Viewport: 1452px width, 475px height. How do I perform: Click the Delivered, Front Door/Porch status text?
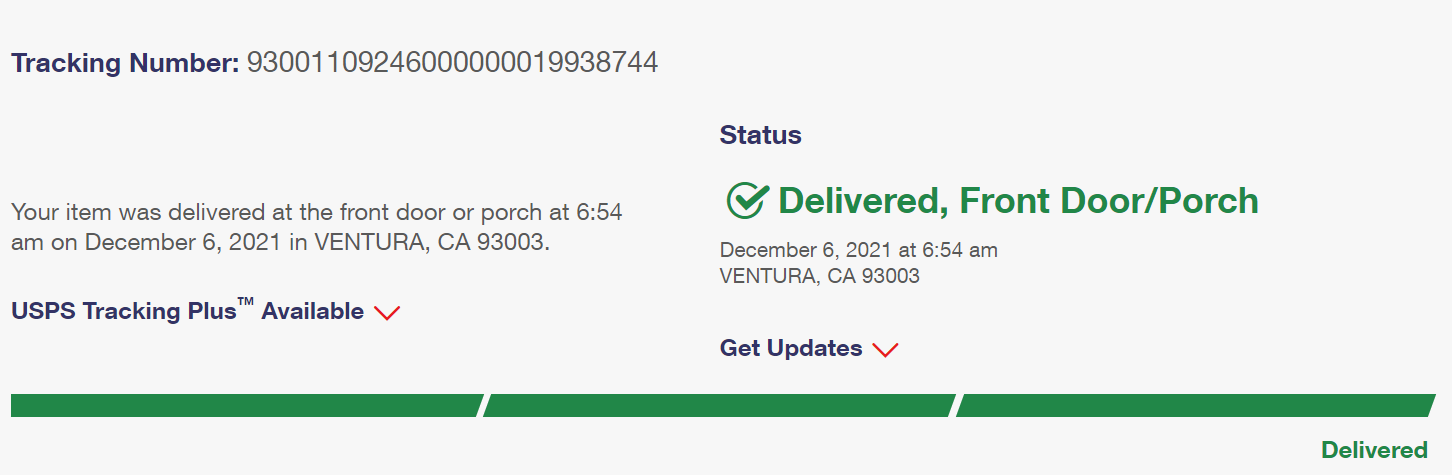point(1018,201)
